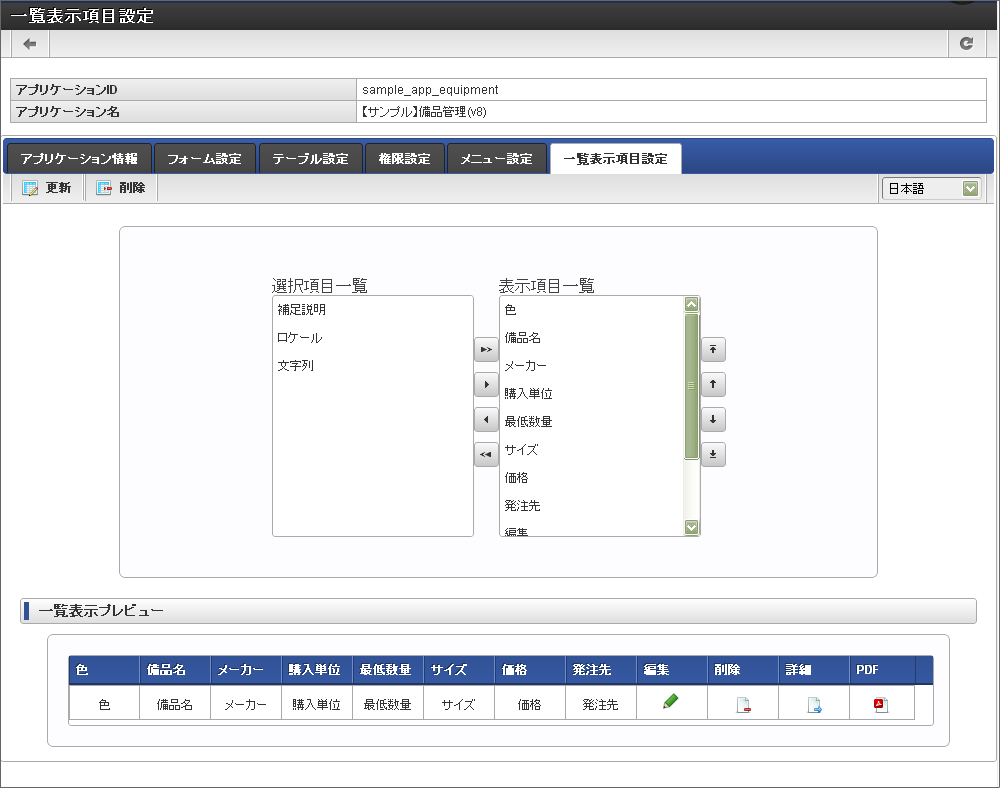The height and width of the screenshot is (788, 1000).
Task: Click the 備品名 preview column header
Action: pos(175,670)
